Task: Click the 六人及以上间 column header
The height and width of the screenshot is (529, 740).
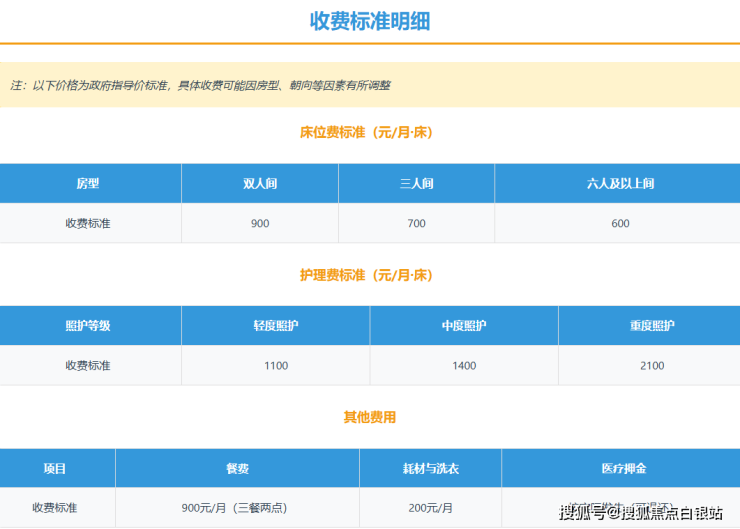Action: pos(620,184)
